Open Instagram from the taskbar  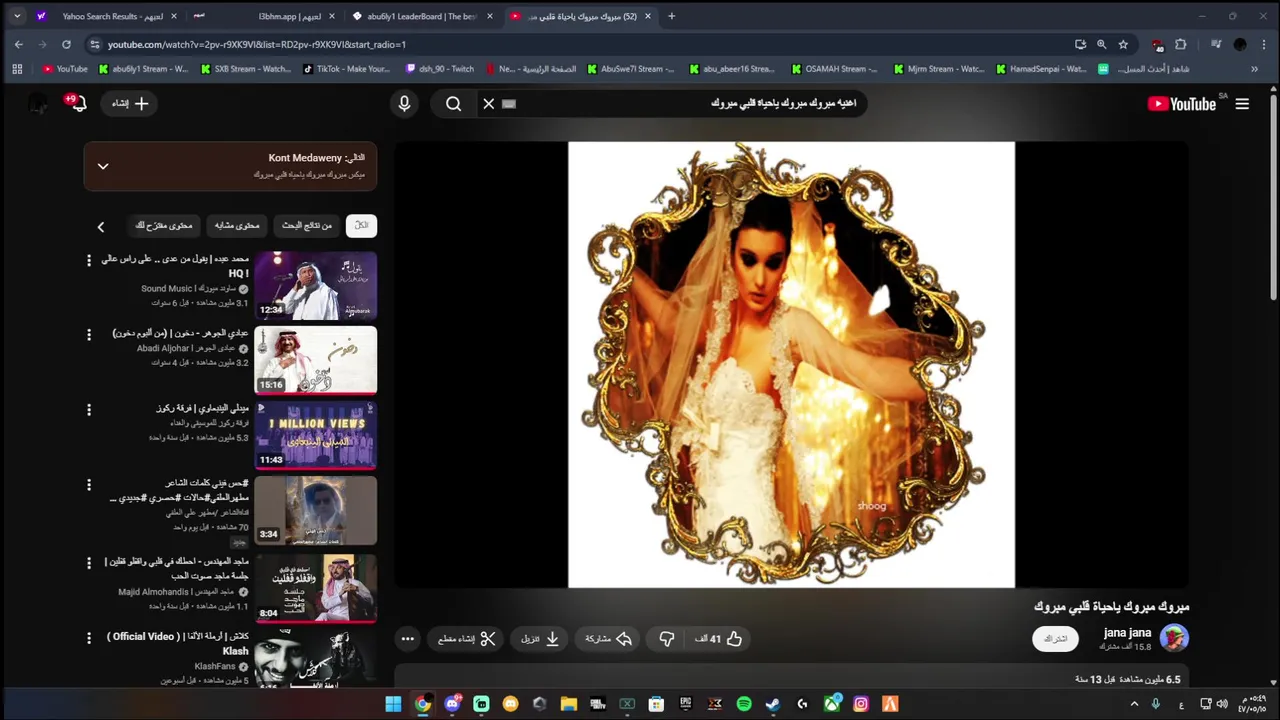pyautogui.click(x=861, y=704)
